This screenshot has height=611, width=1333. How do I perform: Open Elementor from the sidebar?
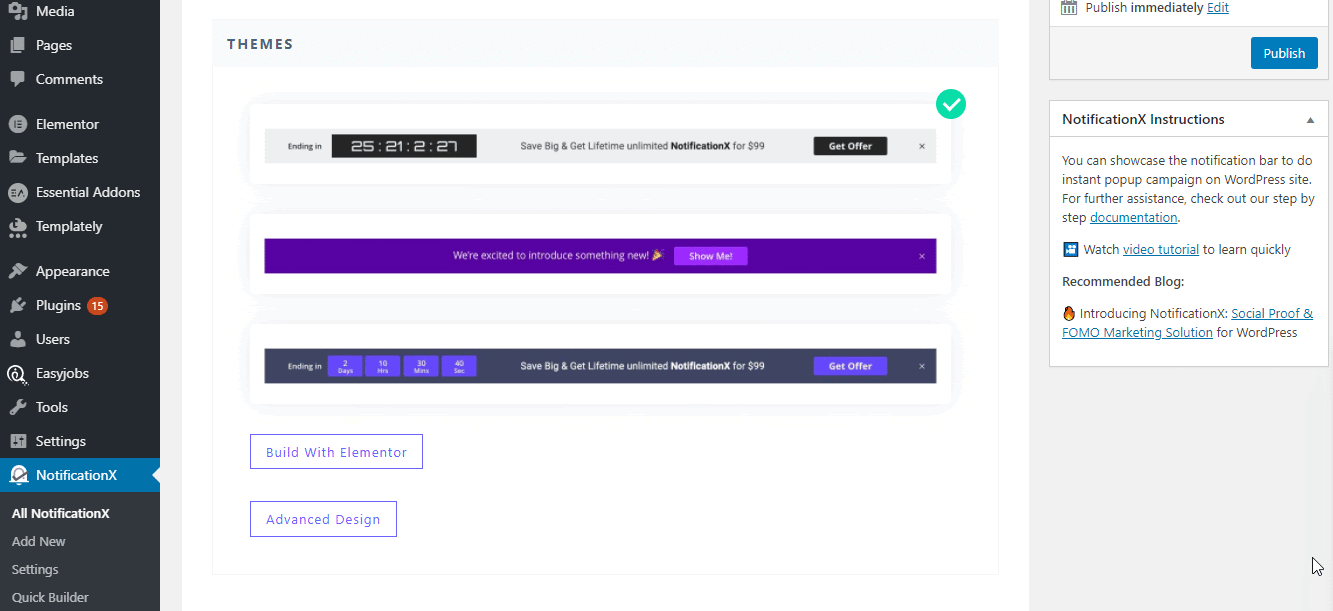click(x=65, y=123)
